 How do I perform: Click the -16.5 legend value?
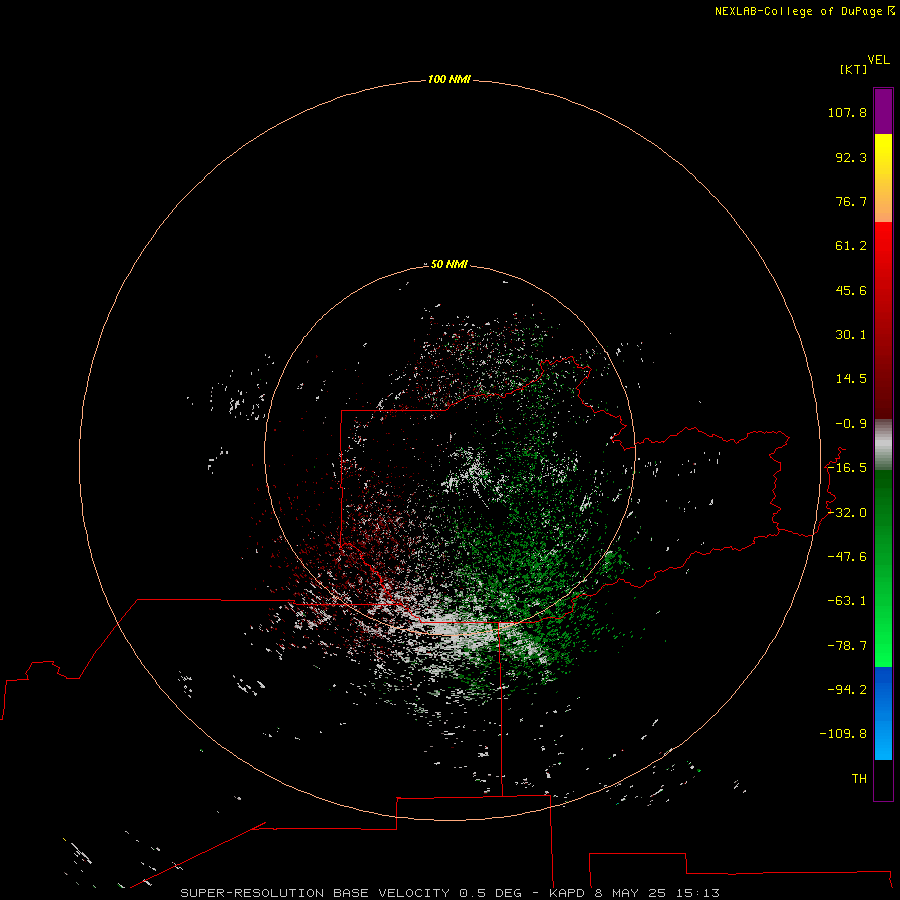pyautogui.click(x=847, y=468)
